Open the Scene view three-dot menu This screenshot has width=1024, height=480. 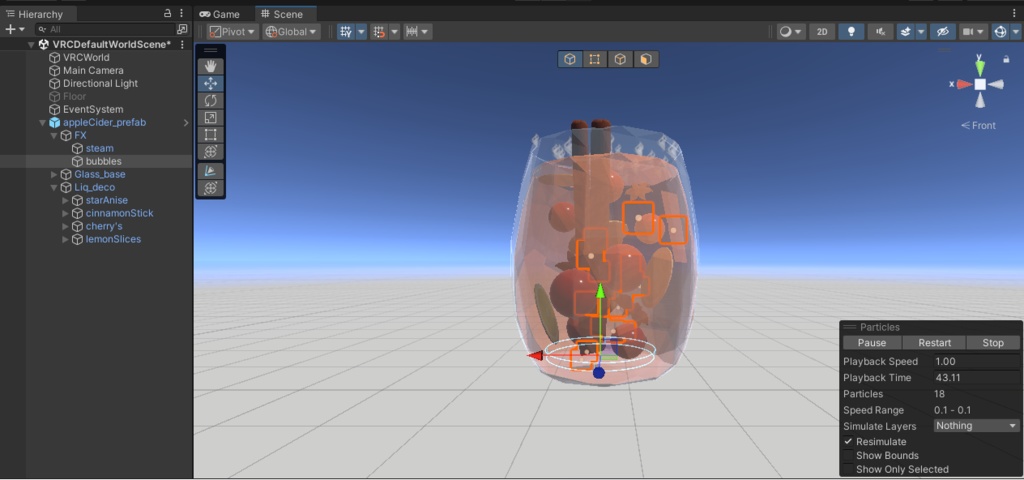click(1014, 13)
